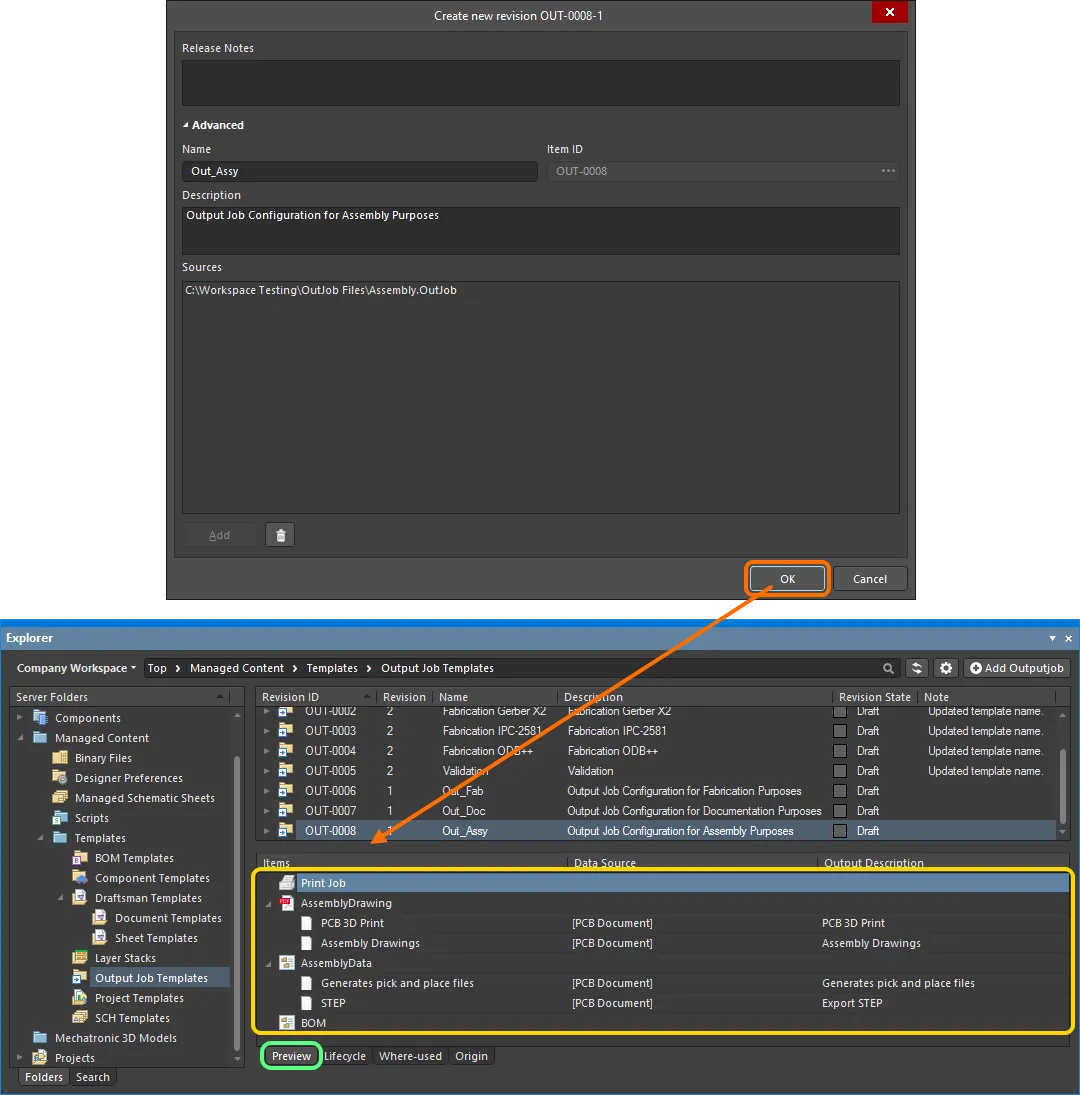
Task: Switch to the Lifecycle tab
Action: click(345, 1056)
